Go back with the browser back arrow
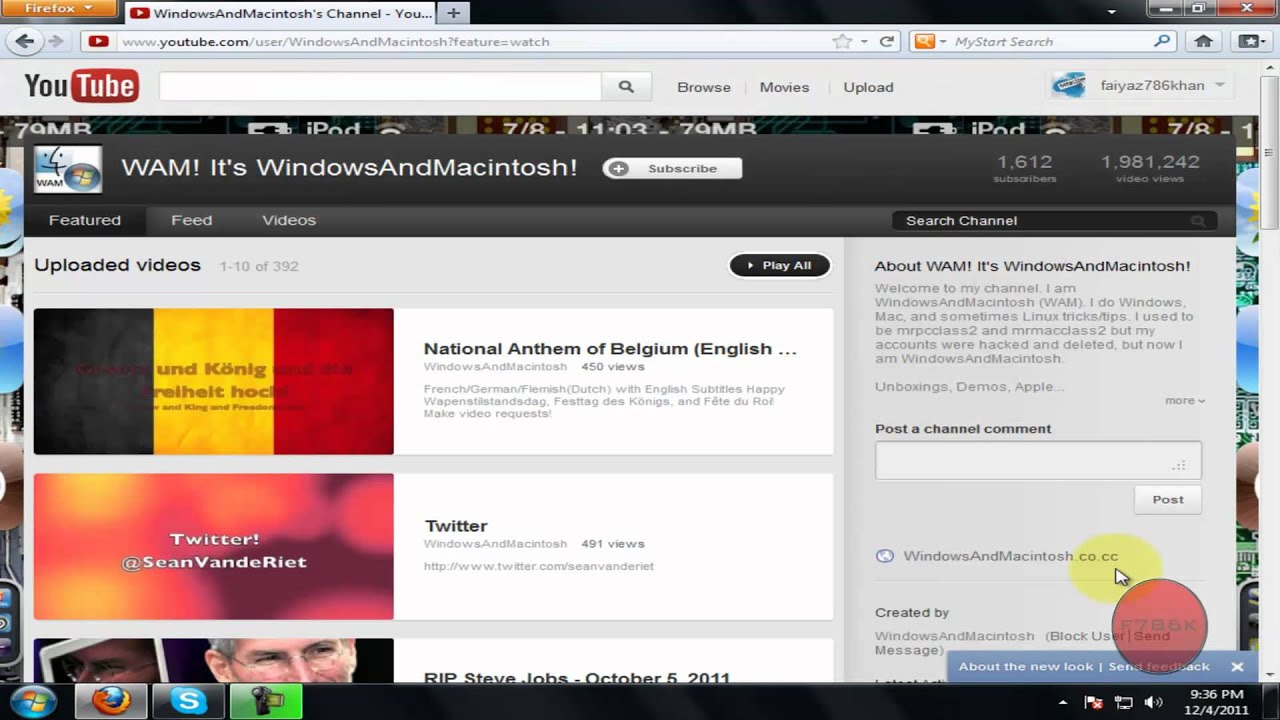The image size is (1280, 720). pyautogui.click(x=25, y=41)
